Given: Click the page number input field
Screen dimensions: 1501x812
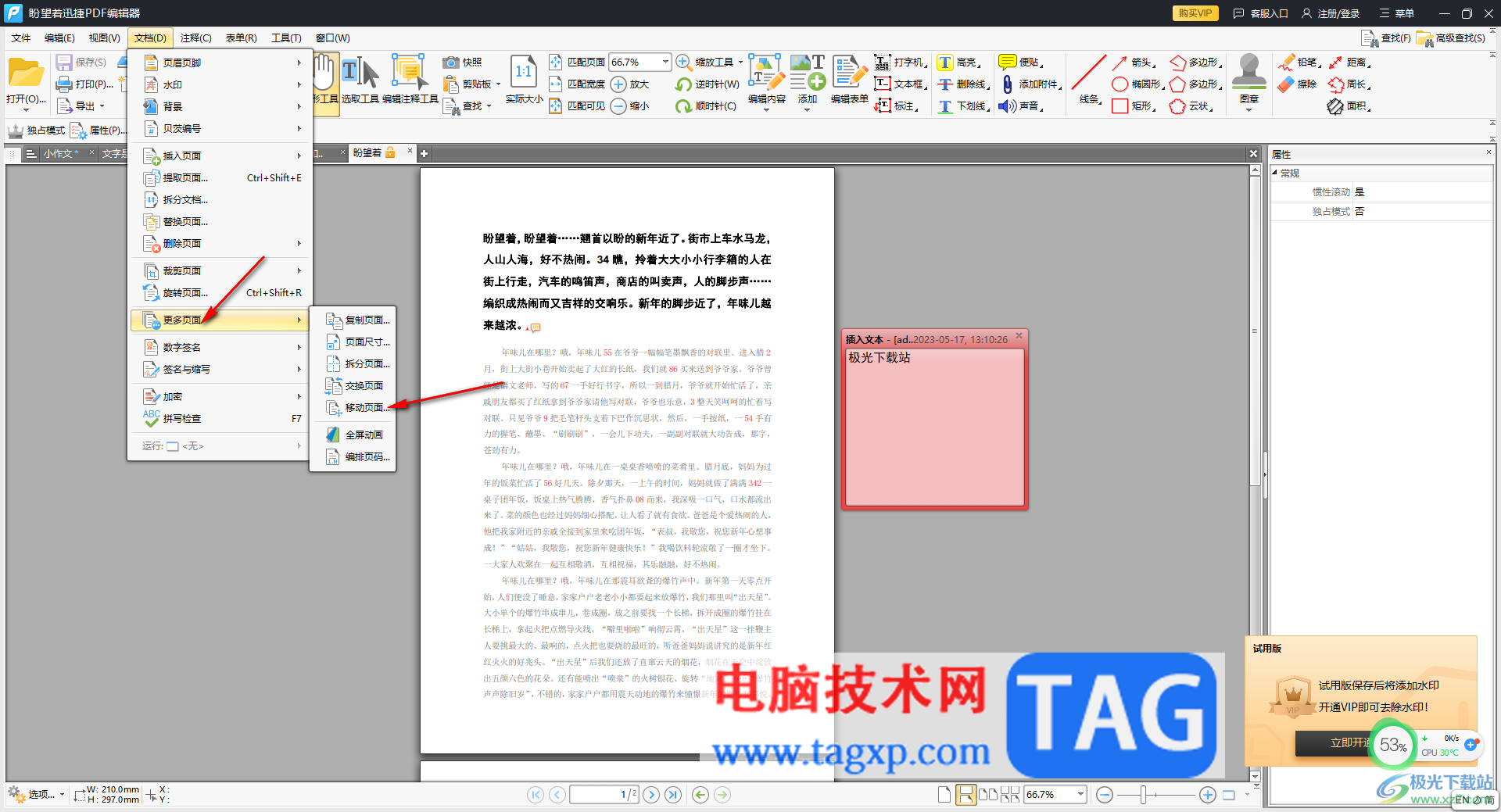Looking at the screenshot, I should coord(604,795).
